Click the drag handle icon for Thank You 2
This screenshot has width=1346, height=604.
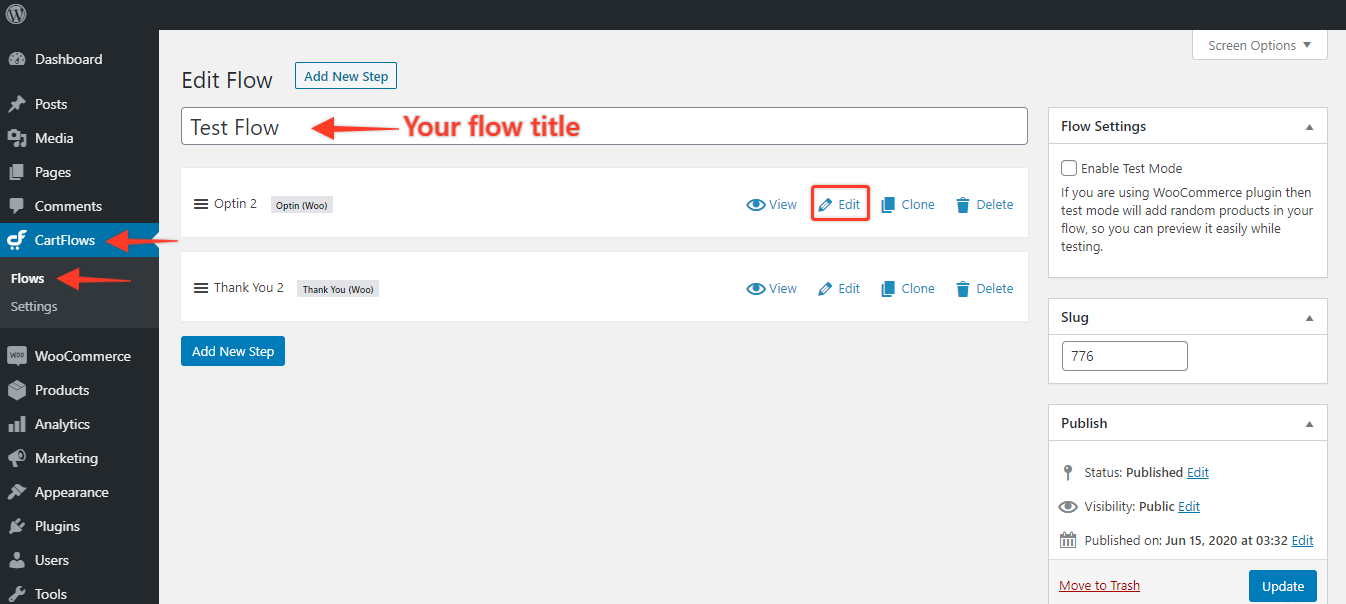click(x=200, y=288)
